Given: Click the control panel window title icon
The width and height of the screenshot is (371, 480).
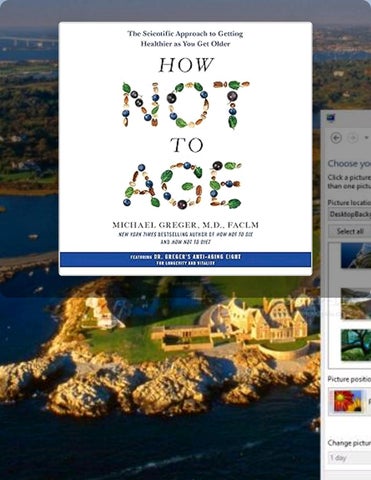Looking at the screenshot, I should pyautogui.click(x=331, y=118).
